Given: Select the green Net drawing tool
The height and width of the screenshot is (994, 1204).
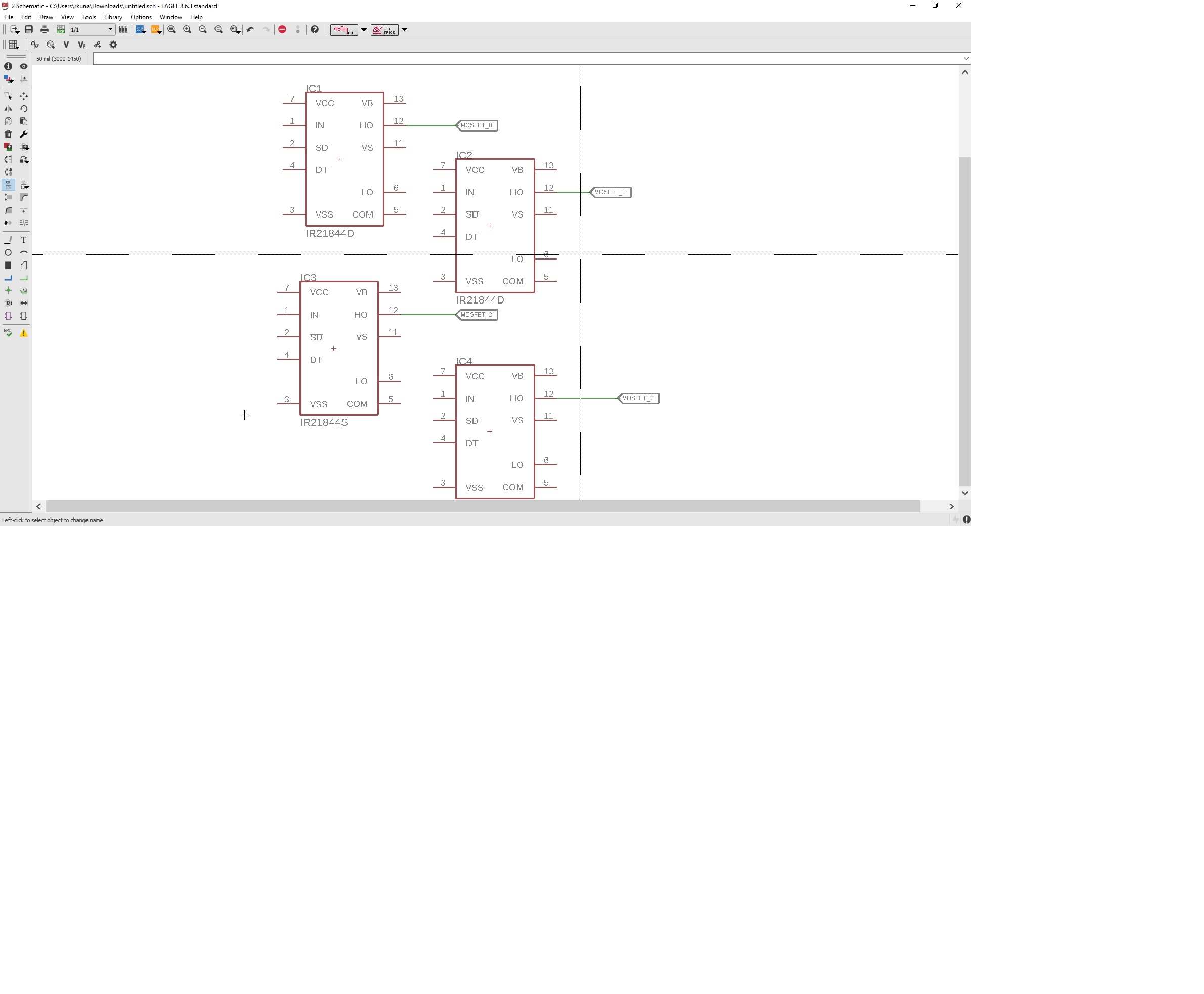Looking at the screenshot, I should [23, 278].
